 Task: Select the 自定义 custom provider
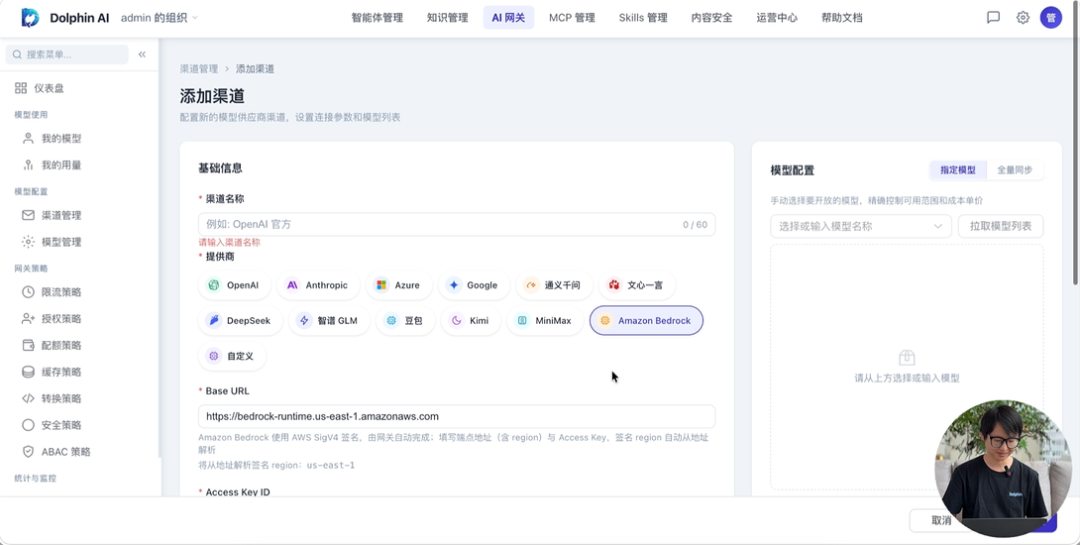pyautogui.click(x=231, y=356)
